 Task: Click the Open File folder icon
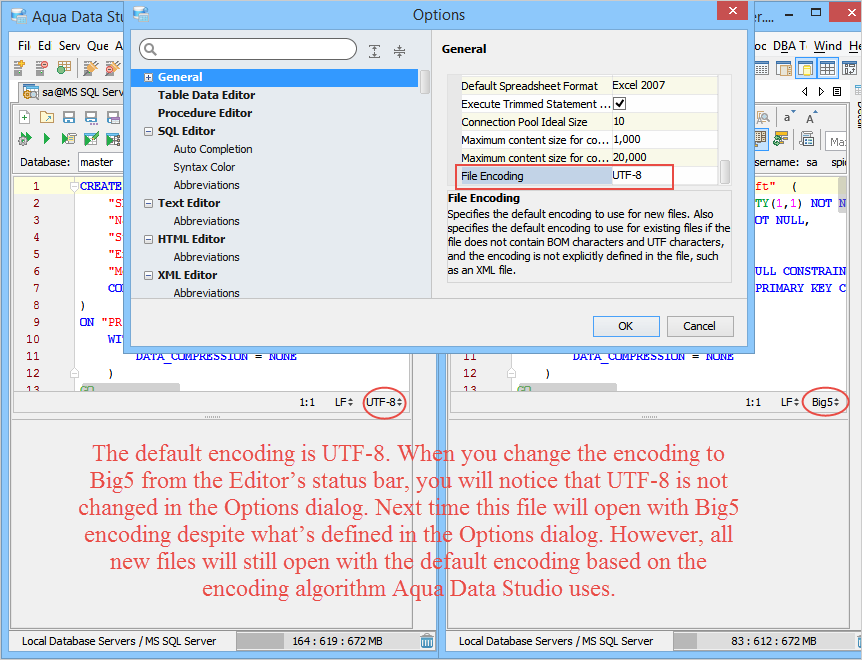tap(47, 117)
